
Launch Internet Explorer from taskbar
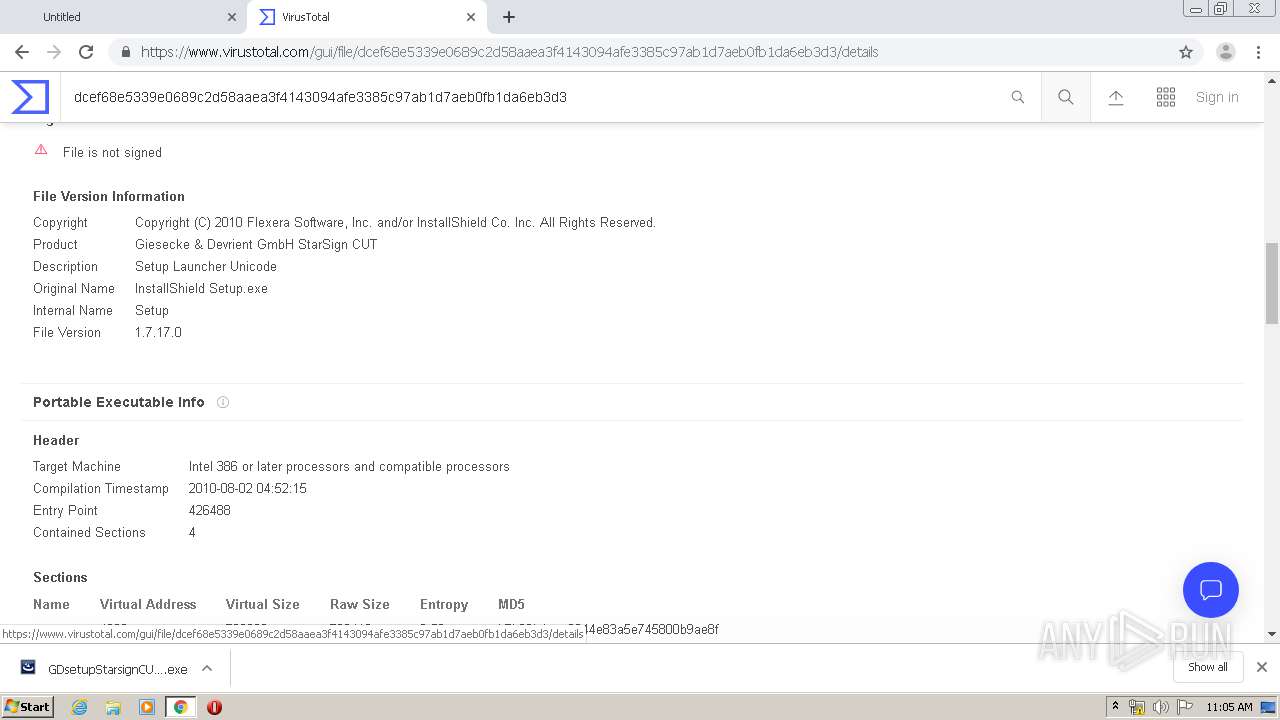pyautogui.click(x=79, y=707)
